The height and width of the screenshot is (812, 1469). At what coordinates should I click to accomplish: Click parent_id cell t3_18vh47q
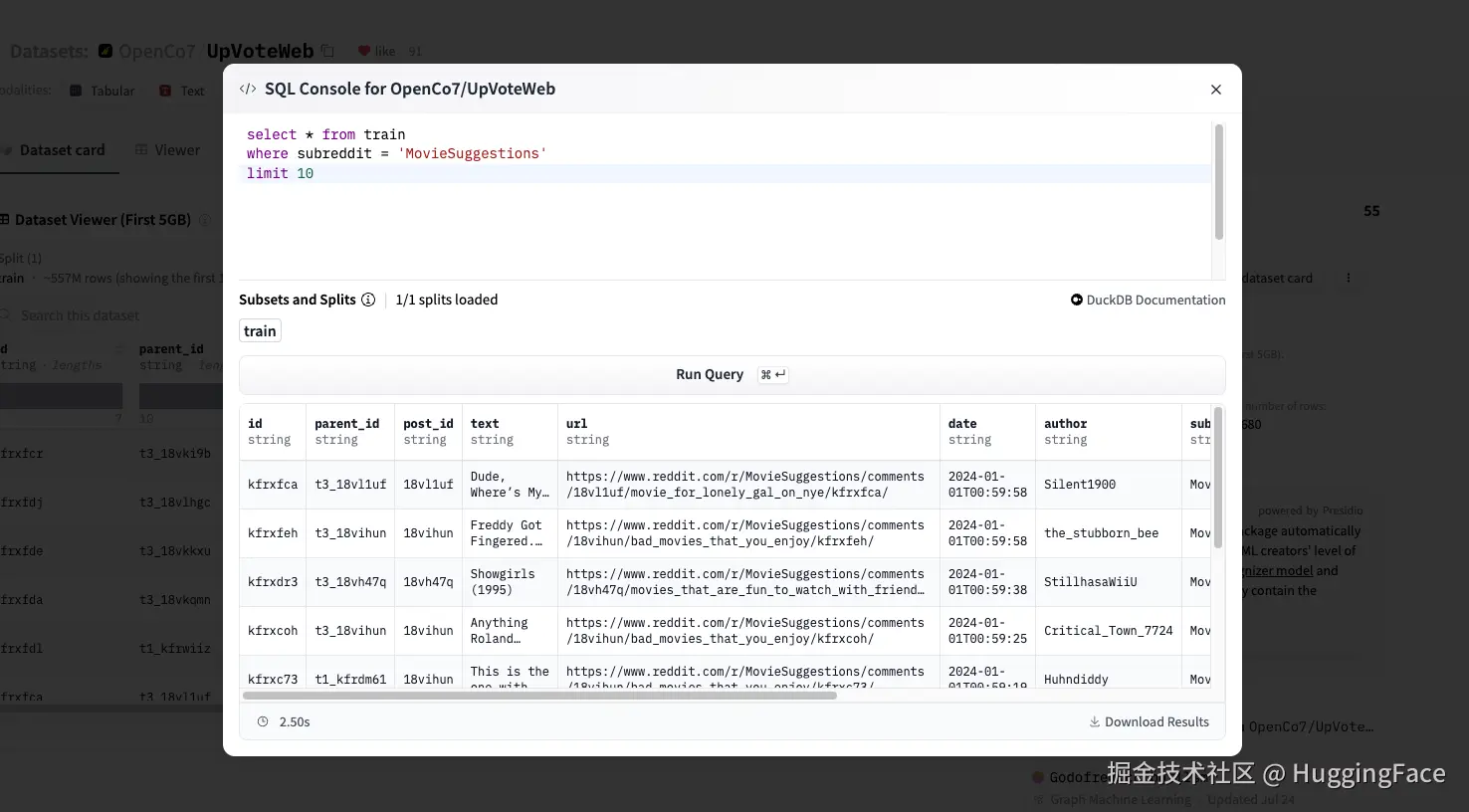pos(350,582)
